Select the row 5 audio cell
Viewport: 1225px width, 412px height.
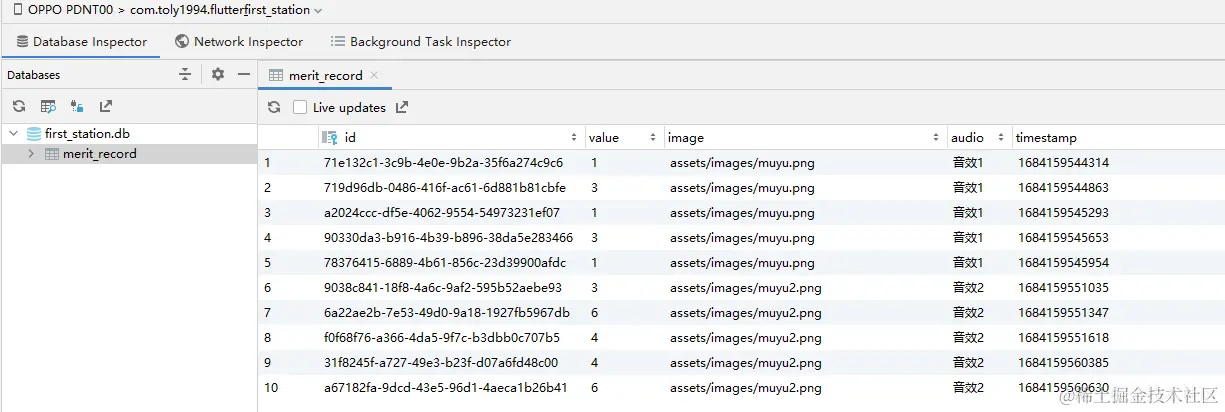point(968,262)
